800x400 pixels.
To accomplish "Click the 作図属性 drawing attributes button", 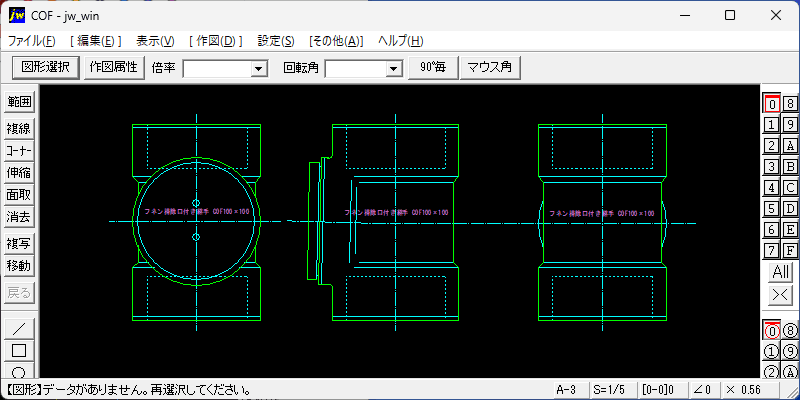I will point(114,67).
